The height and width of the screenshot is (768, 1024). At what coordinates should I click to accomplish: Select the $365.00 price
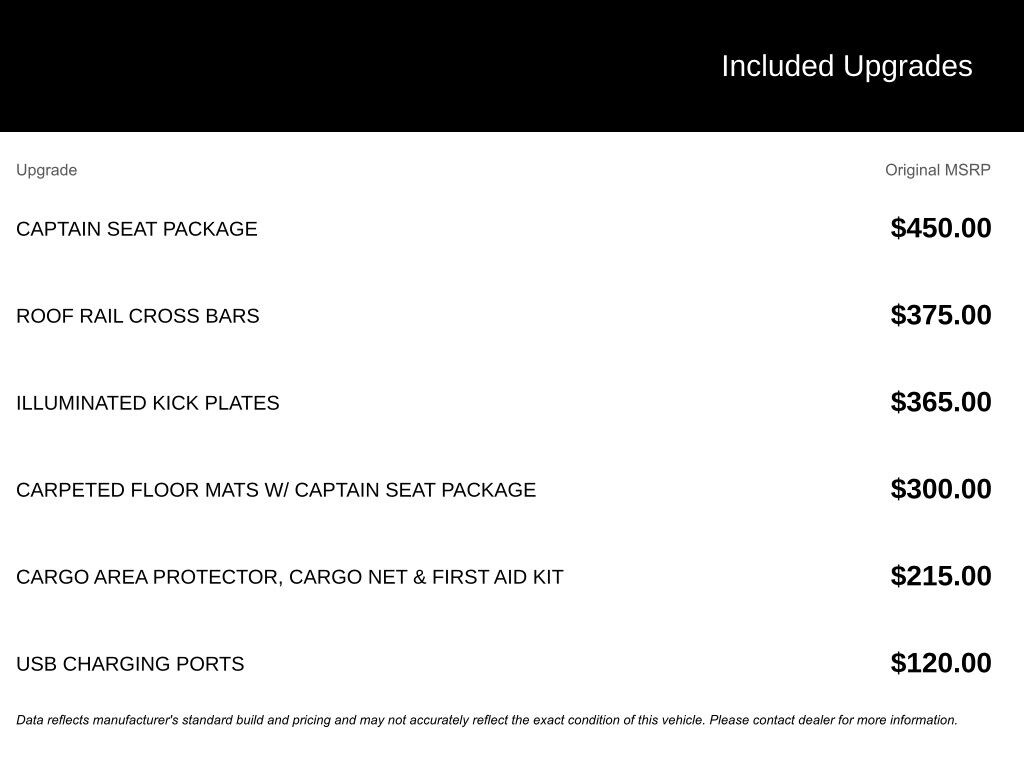(941, 402)
